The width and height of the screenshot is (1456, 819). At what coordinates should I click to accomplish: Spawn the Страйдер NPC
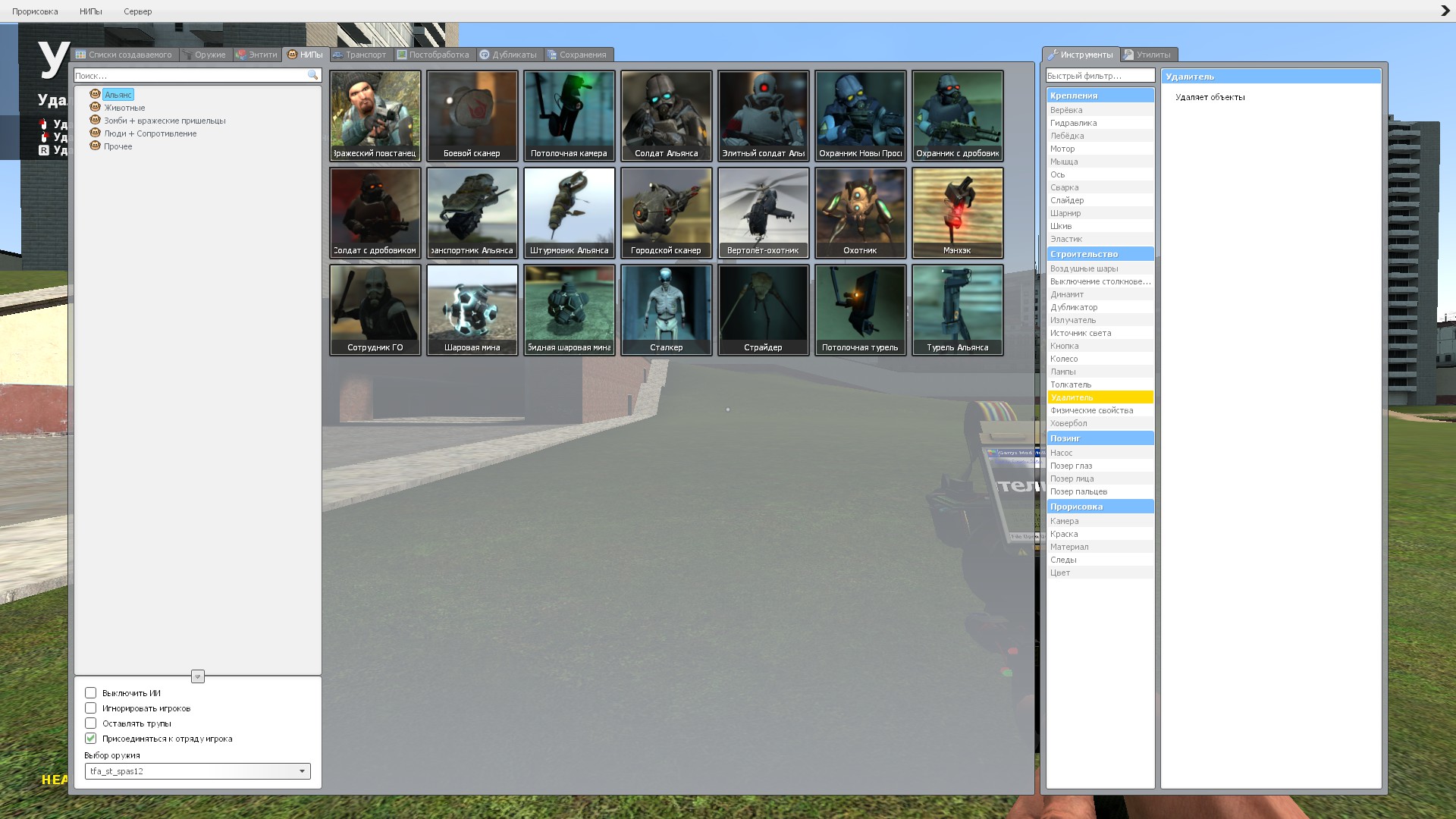pyautogui.click(x=763, y=310)
